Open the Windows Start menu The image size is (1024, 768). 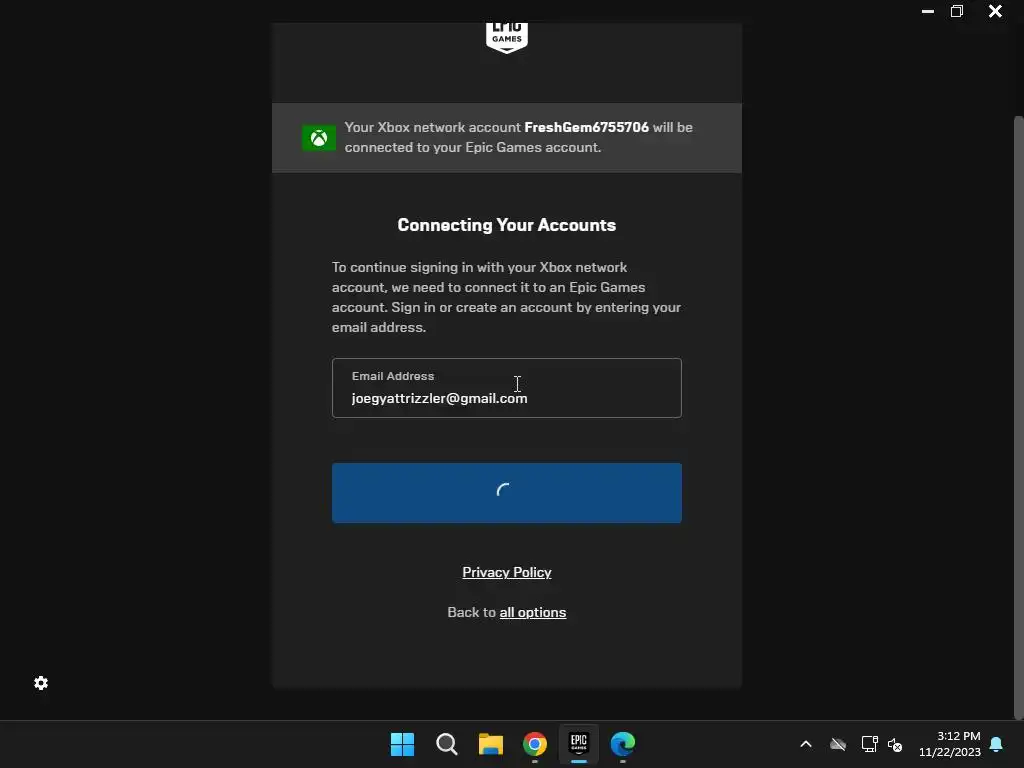(402, 744)
